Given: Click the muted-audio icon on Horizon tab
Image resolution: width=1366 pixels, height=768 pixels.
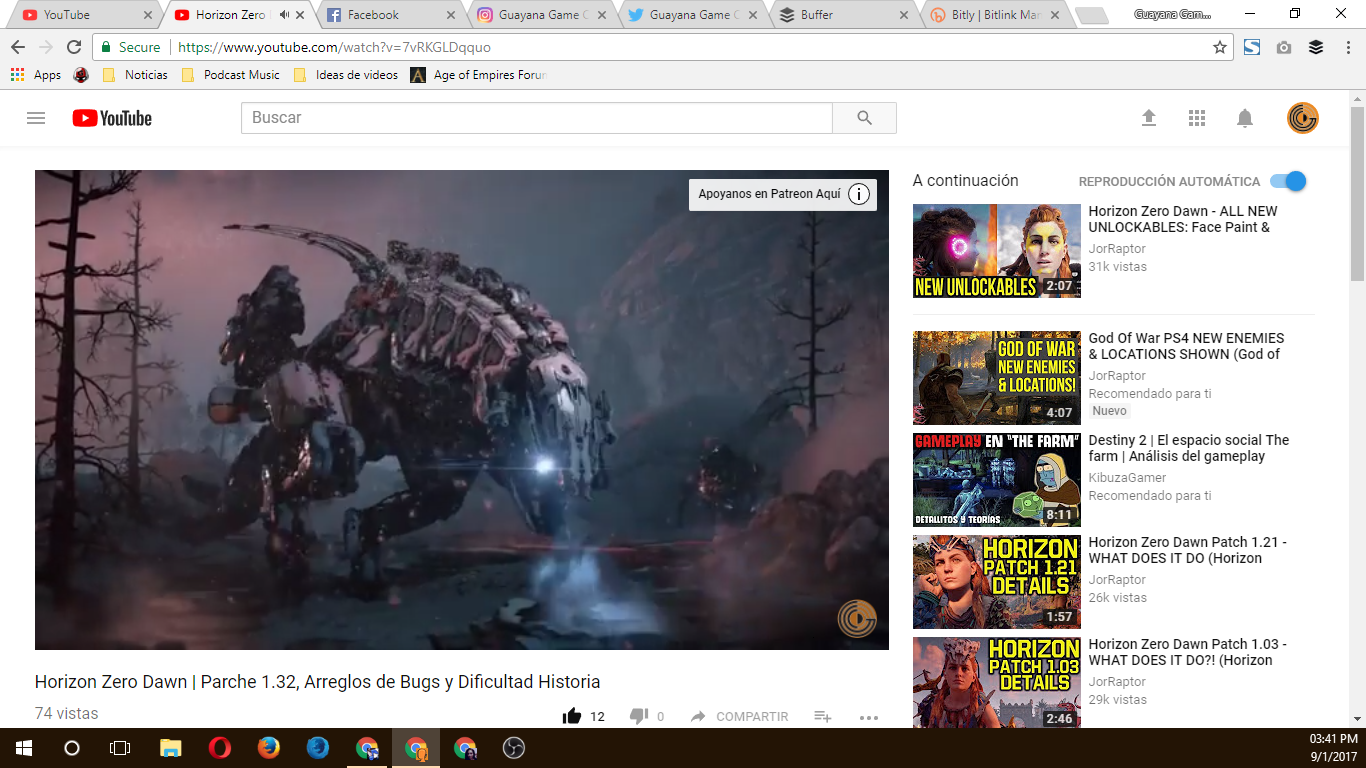Looking at the screenshot, I should (285, 15).
